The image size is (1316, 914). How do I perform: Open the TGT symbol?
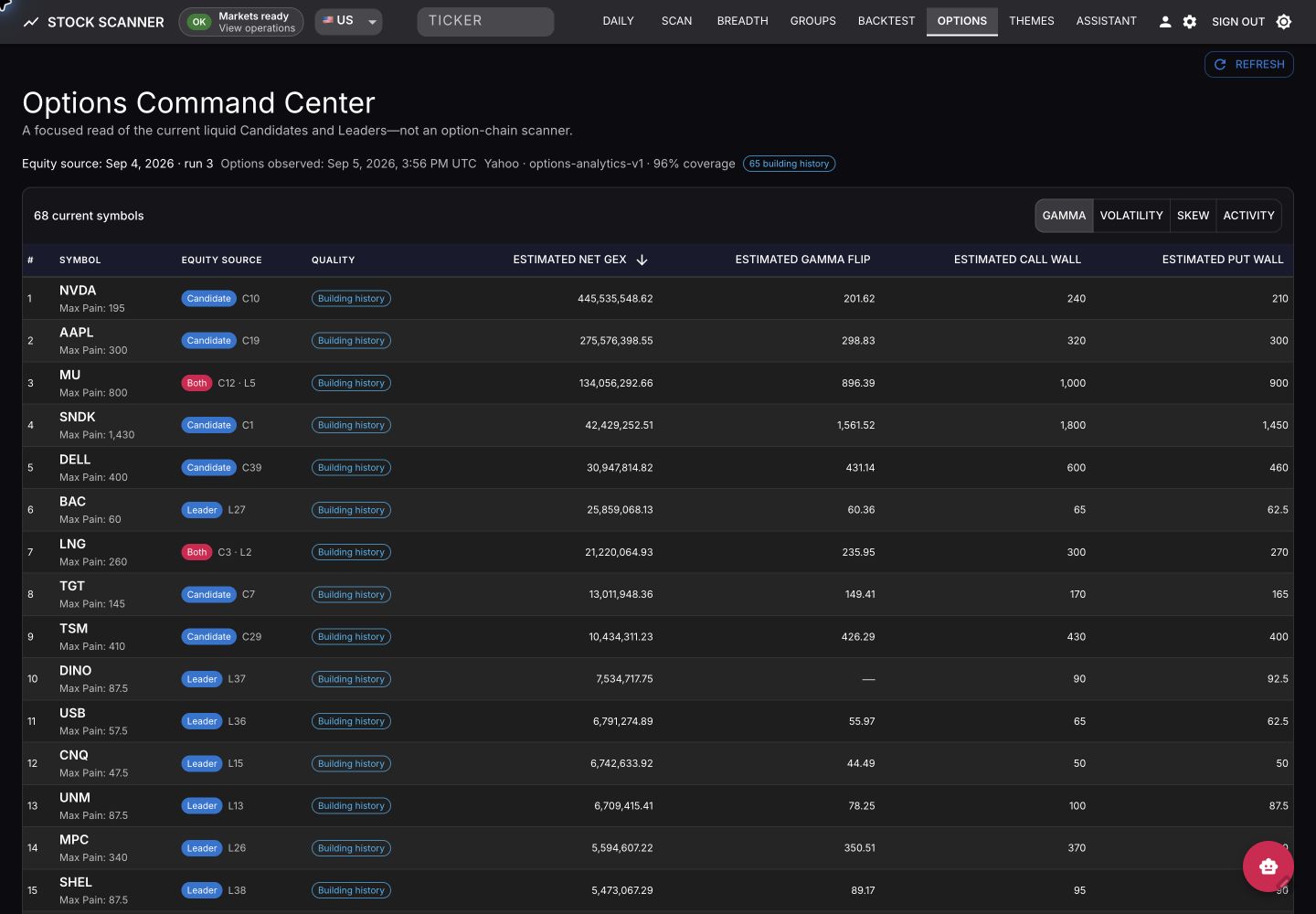tap(72, 586)
